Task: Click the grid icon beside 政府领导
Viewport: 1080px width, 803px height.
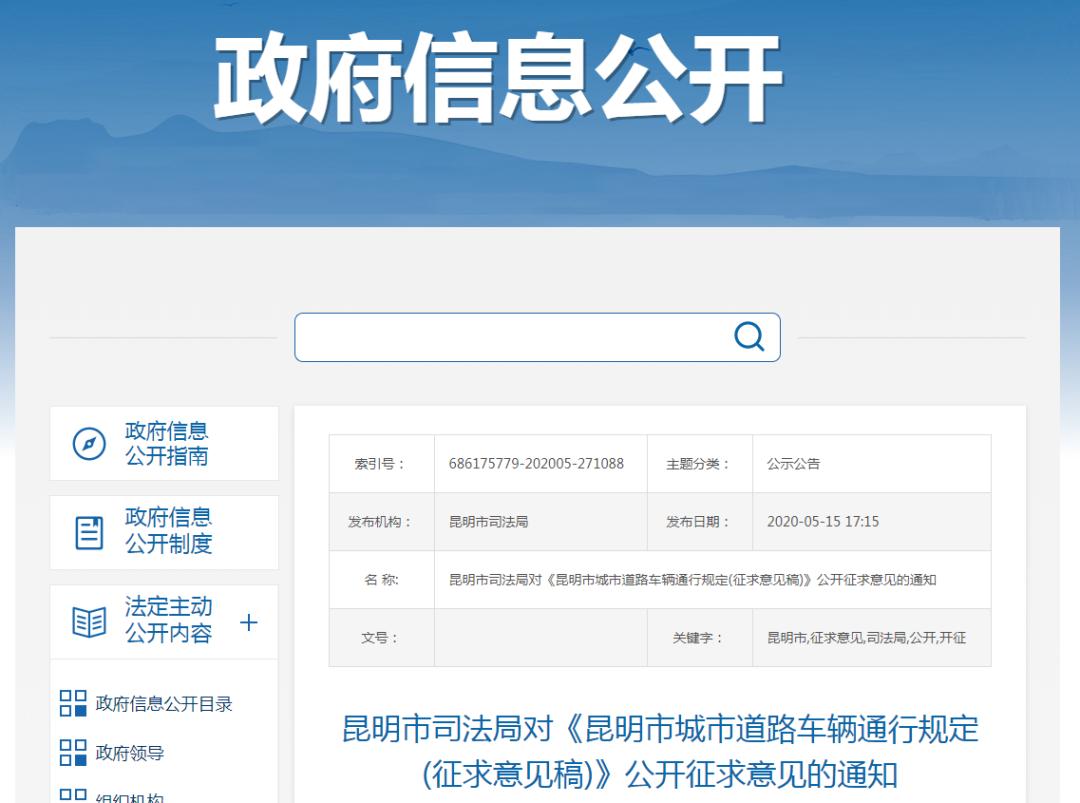Action: (75, 753)
